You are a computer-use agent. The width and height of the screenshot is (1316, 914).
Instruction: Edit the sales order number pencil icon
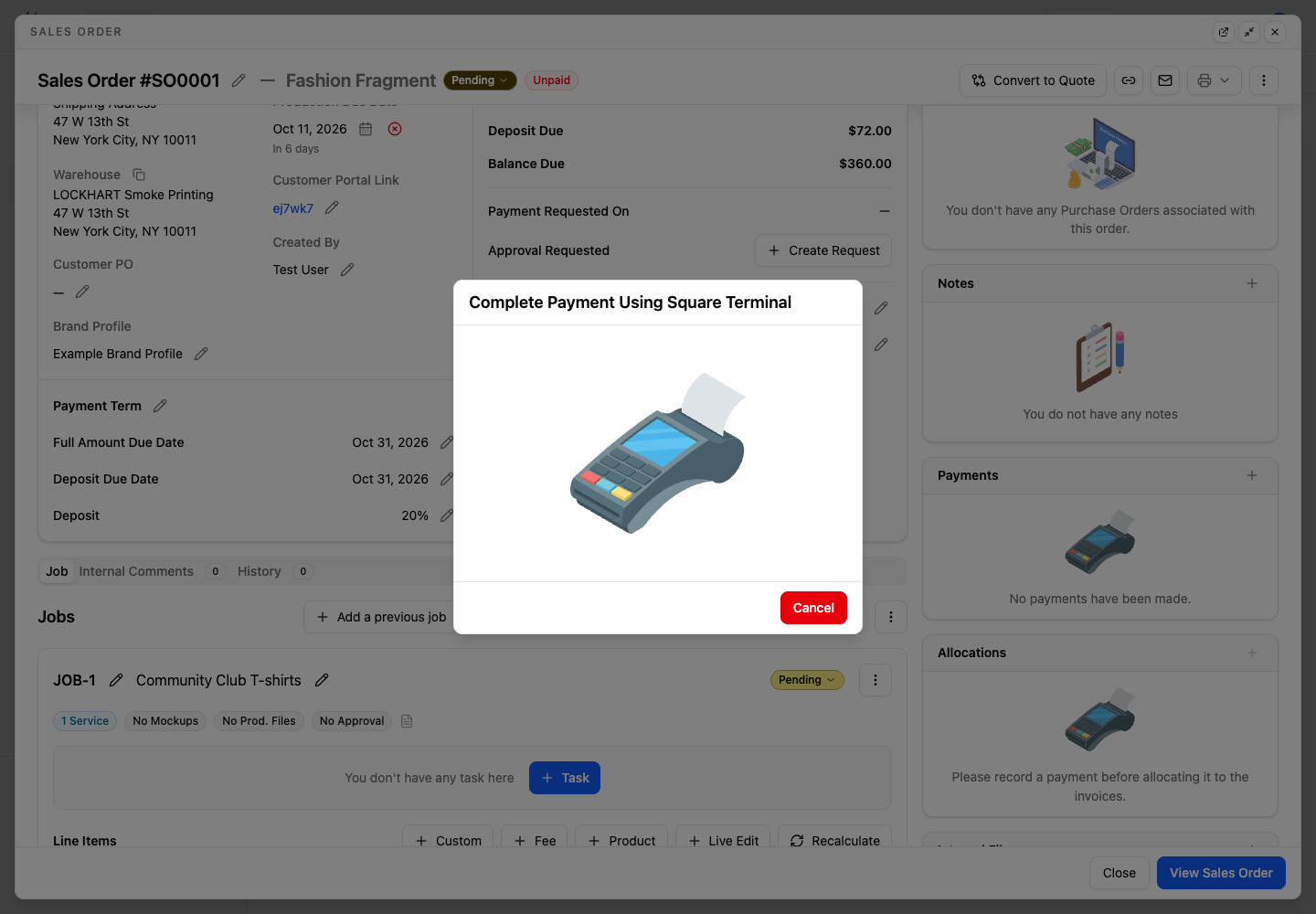tap(239, 80)
